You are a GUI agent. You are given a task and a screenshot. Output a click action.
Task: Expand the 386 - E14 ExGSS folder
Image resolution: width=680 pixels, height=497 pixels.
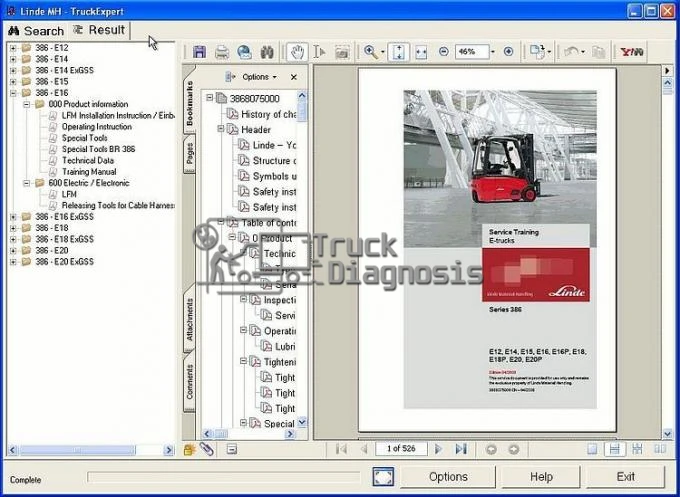tap(13, 70)
